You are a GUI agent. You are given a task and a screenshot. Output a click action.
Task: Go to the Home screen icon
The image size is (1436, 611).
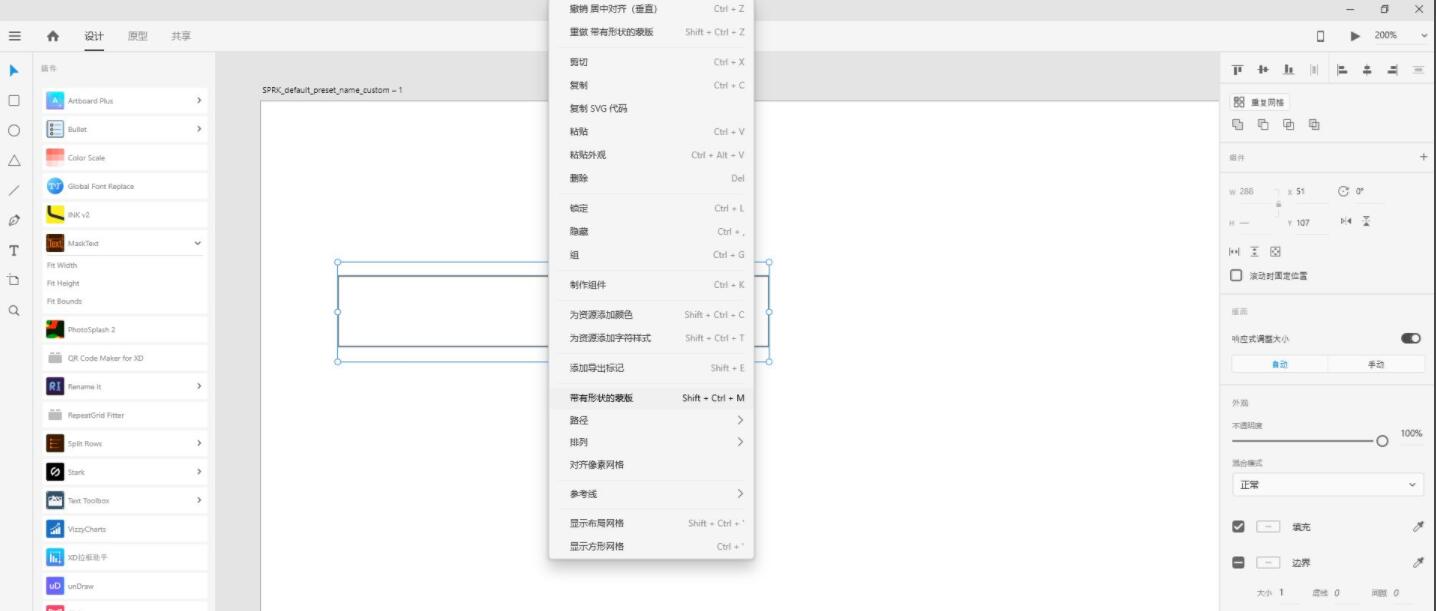[x=51, y=35]
